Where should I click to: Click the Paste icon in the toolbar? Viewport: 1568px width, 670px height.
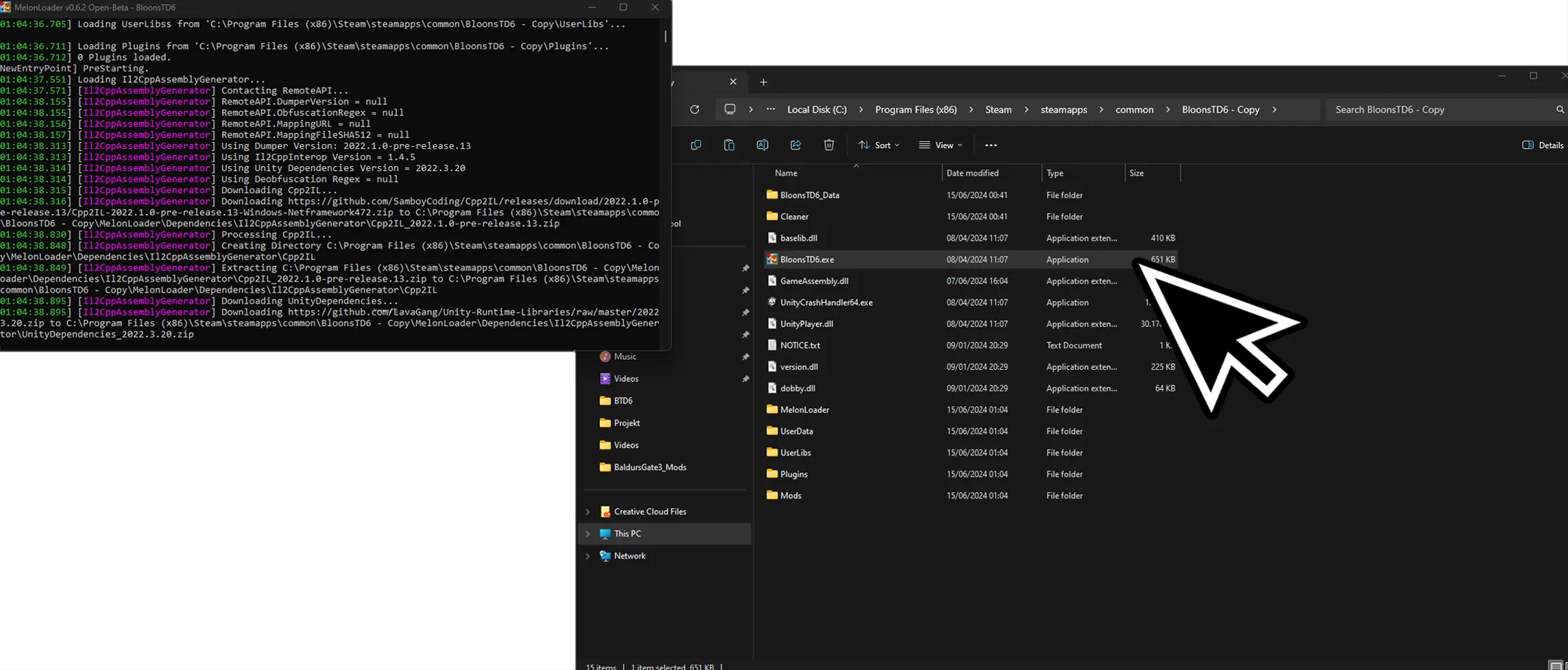tap(729, 145)
